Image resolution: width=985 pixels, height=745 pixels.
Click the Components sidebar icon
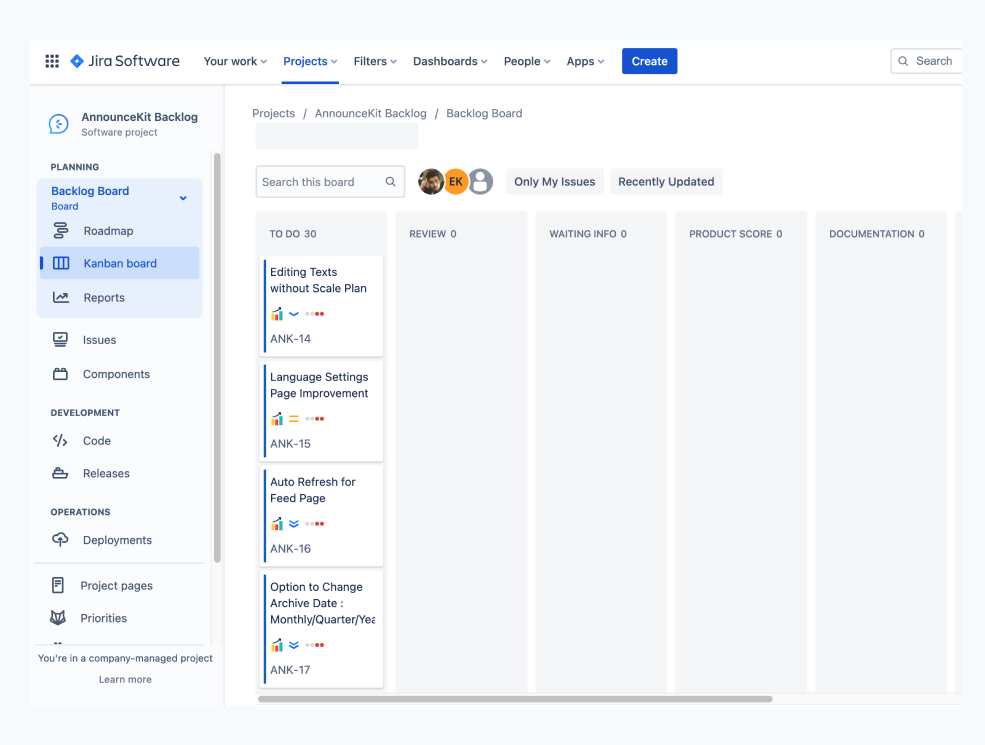60,374
